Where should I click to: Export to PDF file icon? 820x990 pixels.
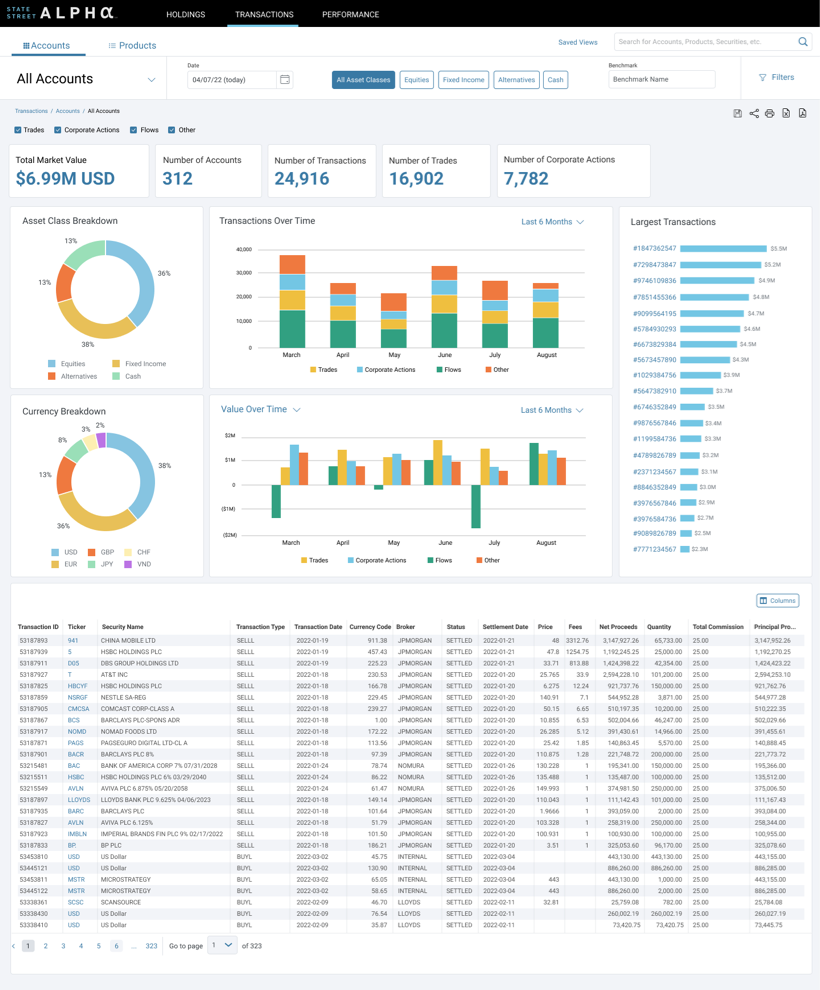[x=802, y=114]
